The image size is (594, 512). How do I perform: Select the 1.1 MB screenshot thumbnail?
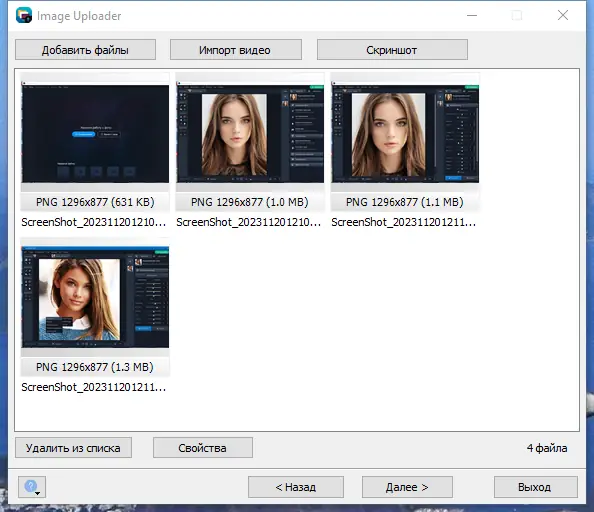tap(405, 133)
